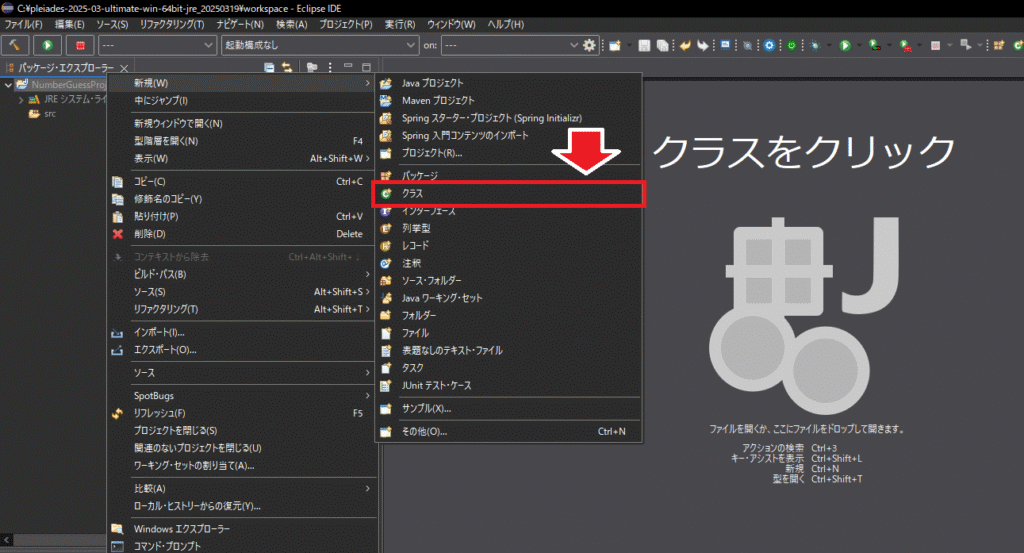
Task: Choose 注釈 from the New submenu
Action: [508, 263]
